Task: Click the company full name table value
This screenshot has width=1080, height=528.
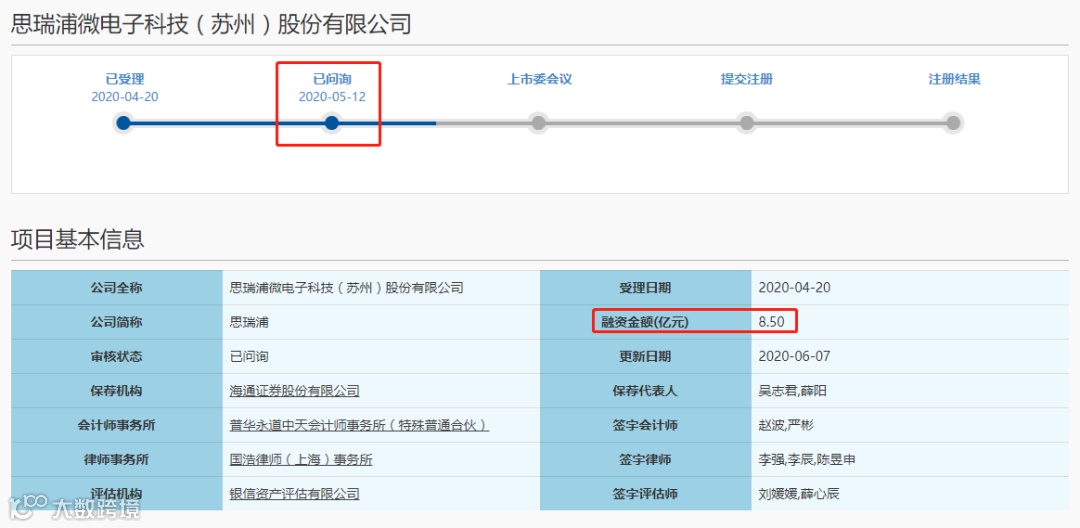Action: 346,288
